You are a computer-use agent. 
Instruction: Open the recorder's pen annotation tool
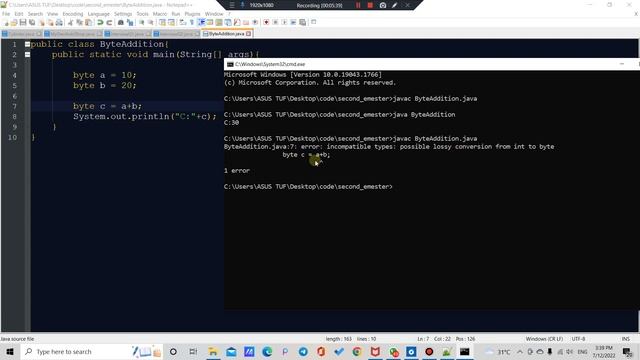click(395, 5)
